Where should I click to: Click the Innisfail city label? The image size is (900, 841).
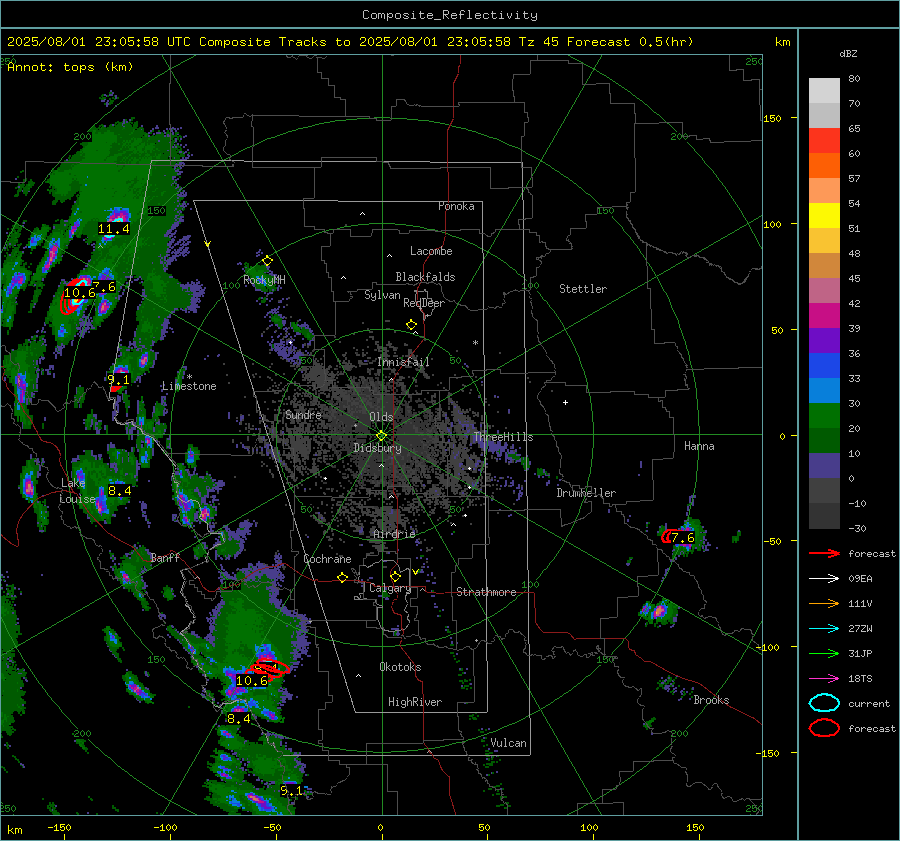click(403, 362)
